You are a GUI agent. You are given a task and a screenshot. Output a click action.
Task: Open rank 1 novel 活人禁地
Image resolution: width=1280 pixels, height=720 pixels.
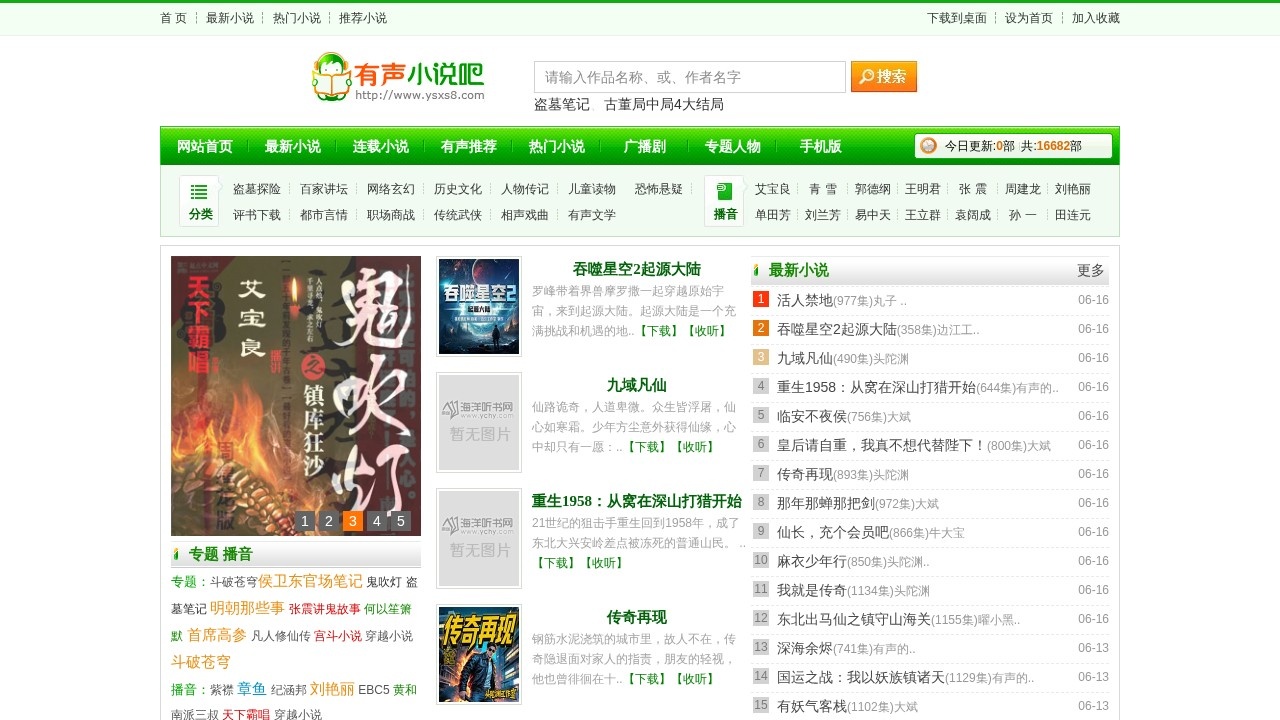pyautogui.click(x=804, y=300)
